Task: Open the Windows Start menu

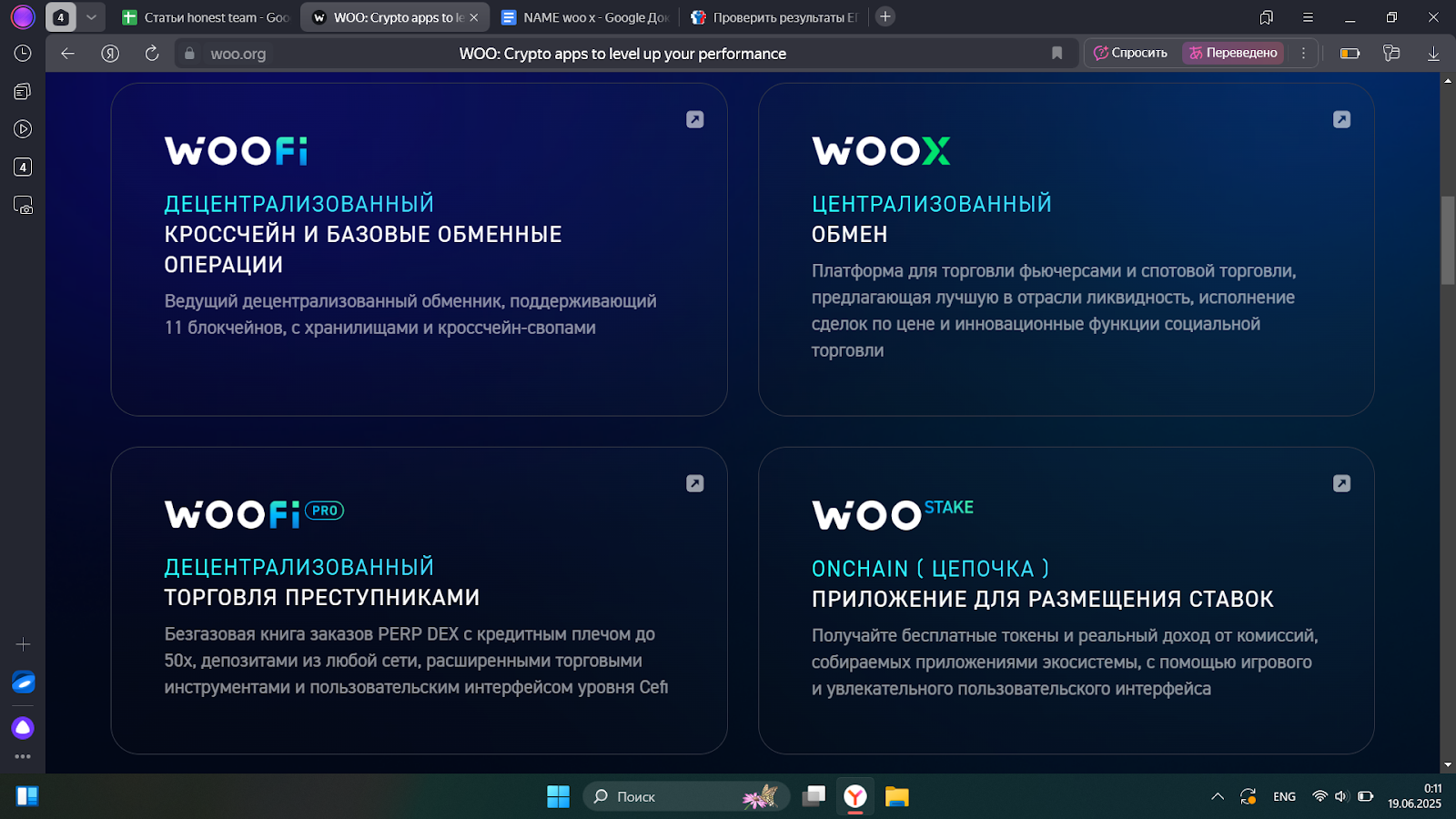Action: 558,796
